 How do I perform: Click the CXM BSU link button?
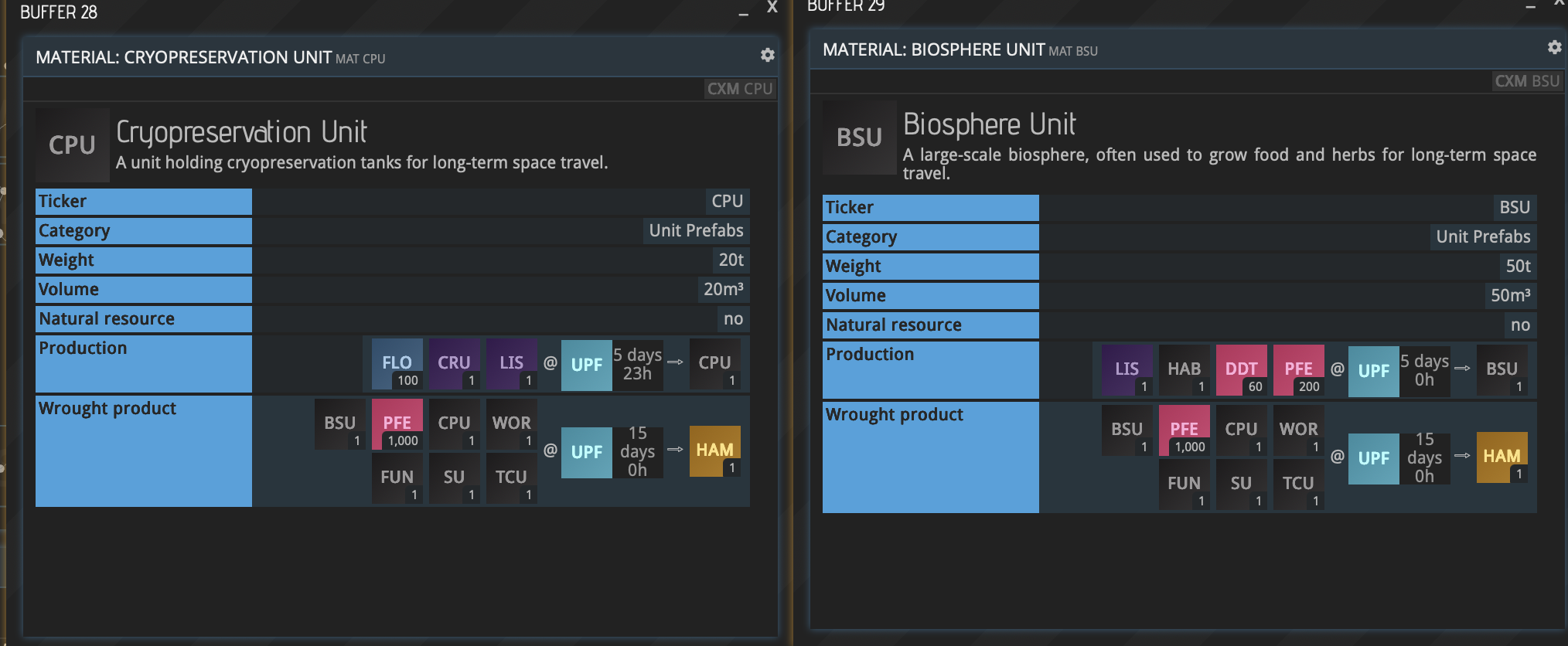(x=1527, y=81)
